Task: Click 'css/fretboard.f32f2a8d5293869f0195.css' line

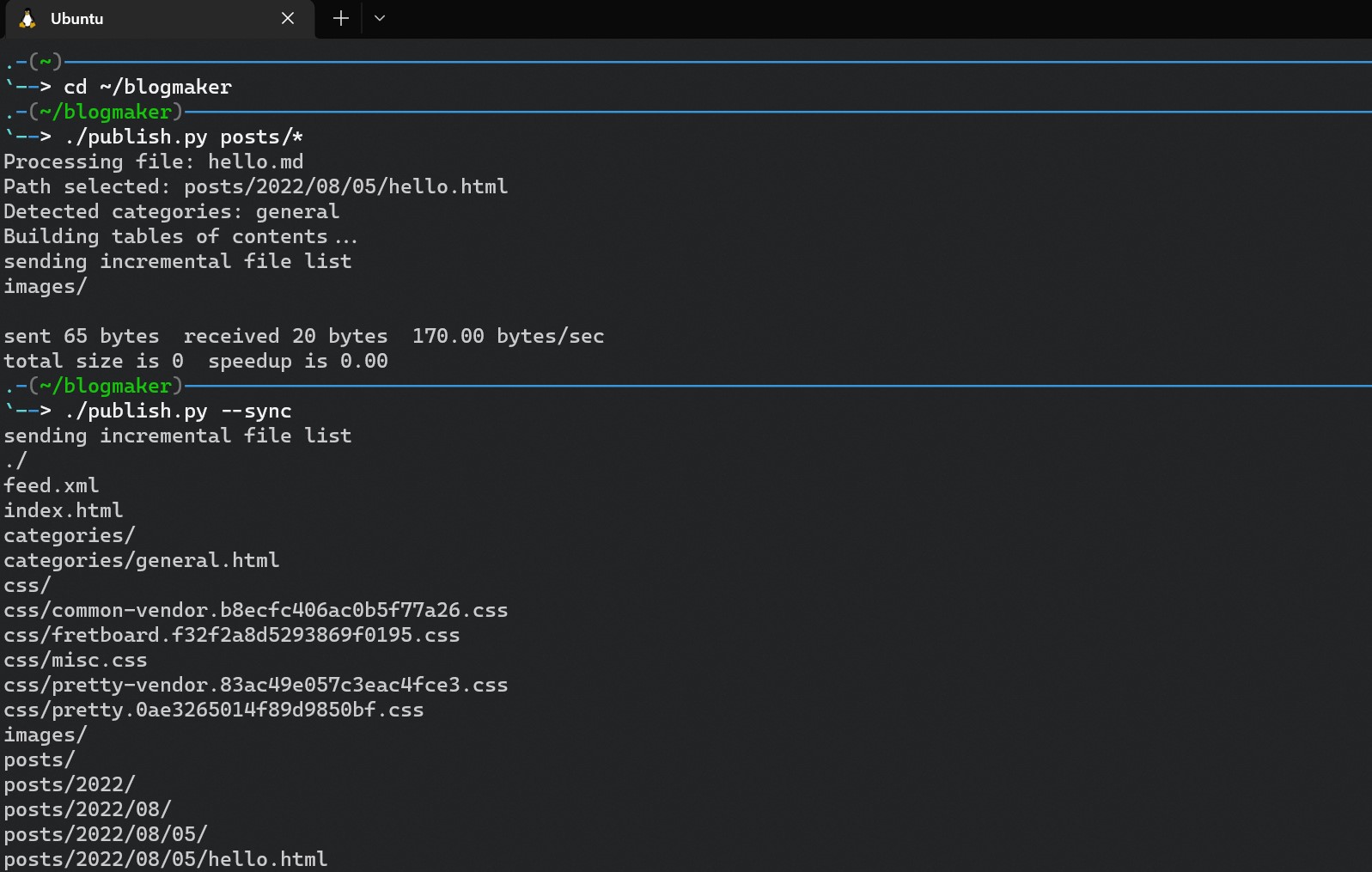Action: (x=232, y=635)
